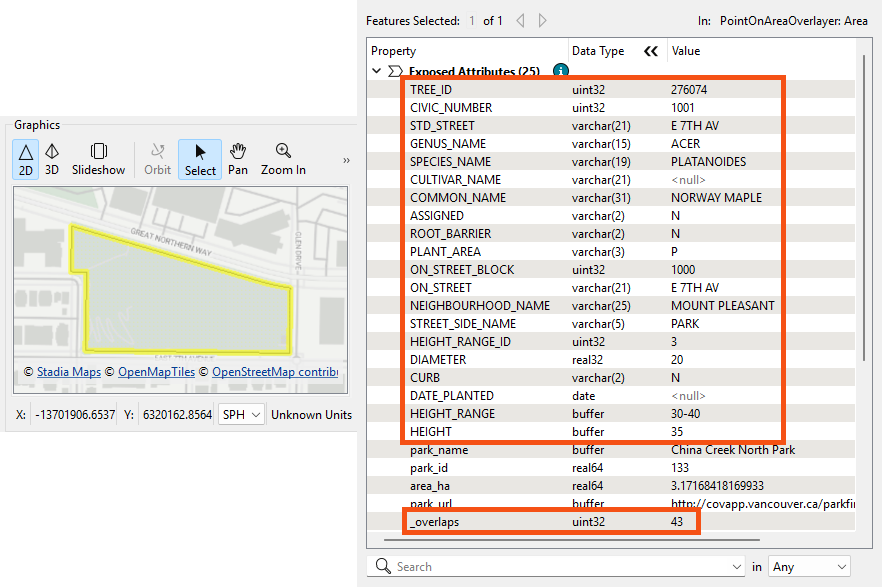Click the Zoom In tool
This screenshot has height=587, width=882.
[283, 158]
